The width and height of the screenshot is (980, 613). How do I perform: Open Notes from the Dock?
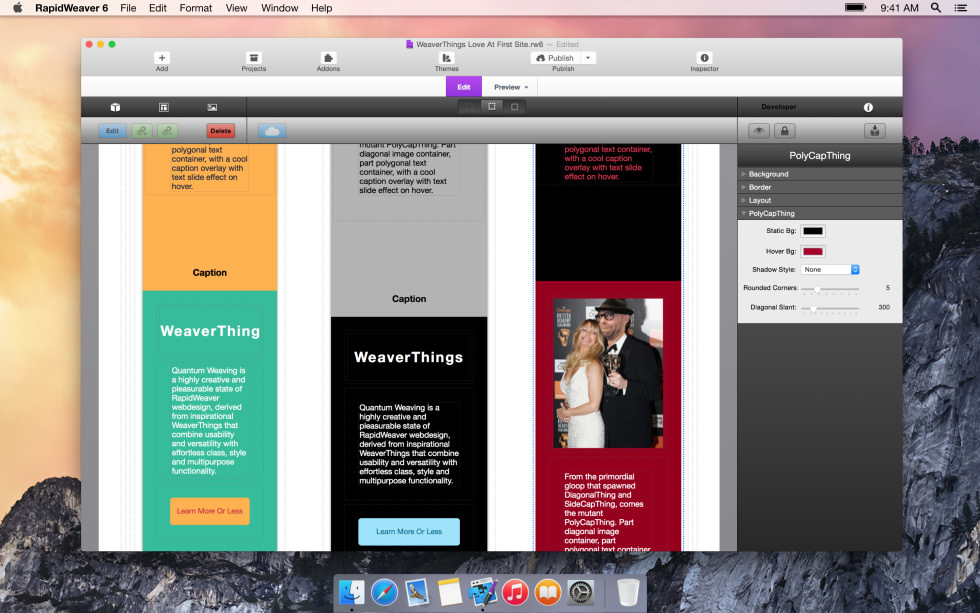449,592
